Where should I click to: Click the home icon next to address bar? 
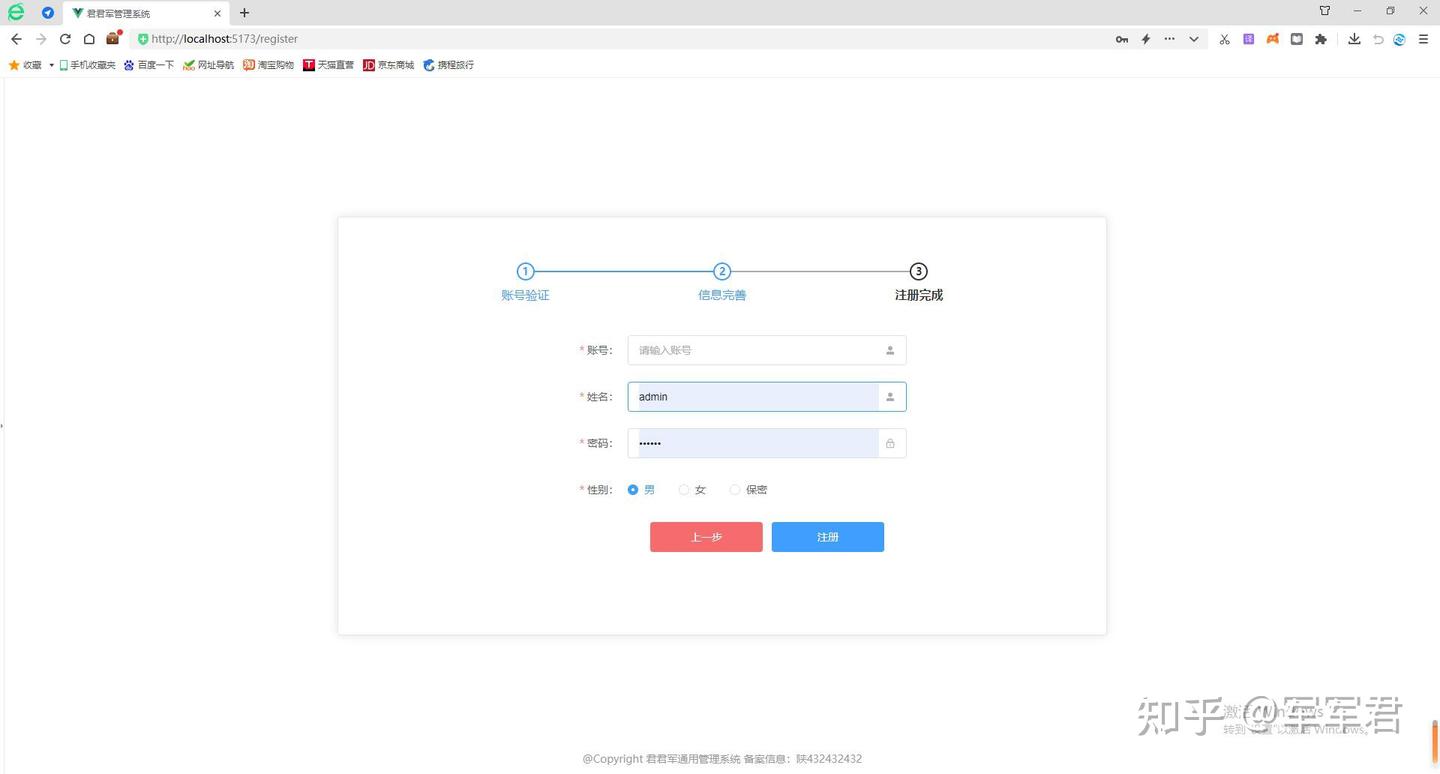[88, 39]
